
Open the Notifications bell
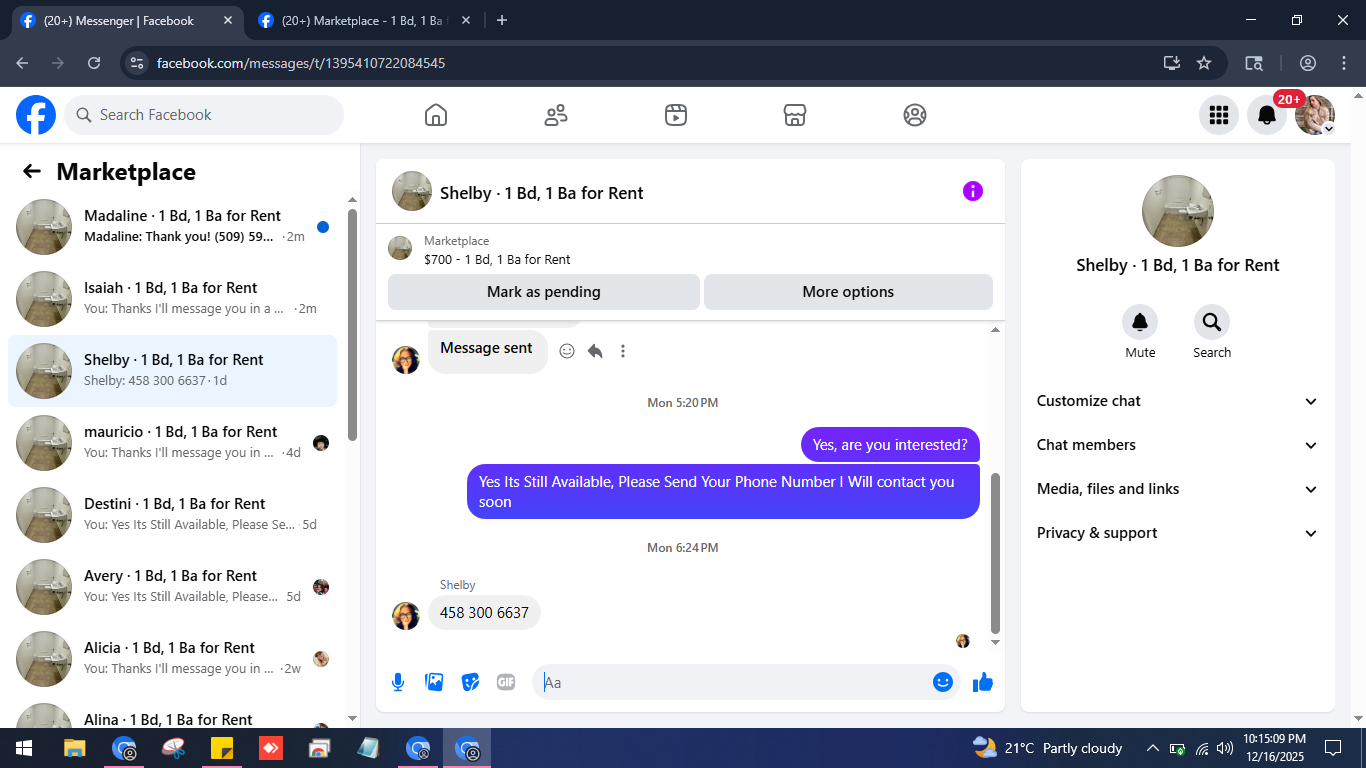point(1267,115)
